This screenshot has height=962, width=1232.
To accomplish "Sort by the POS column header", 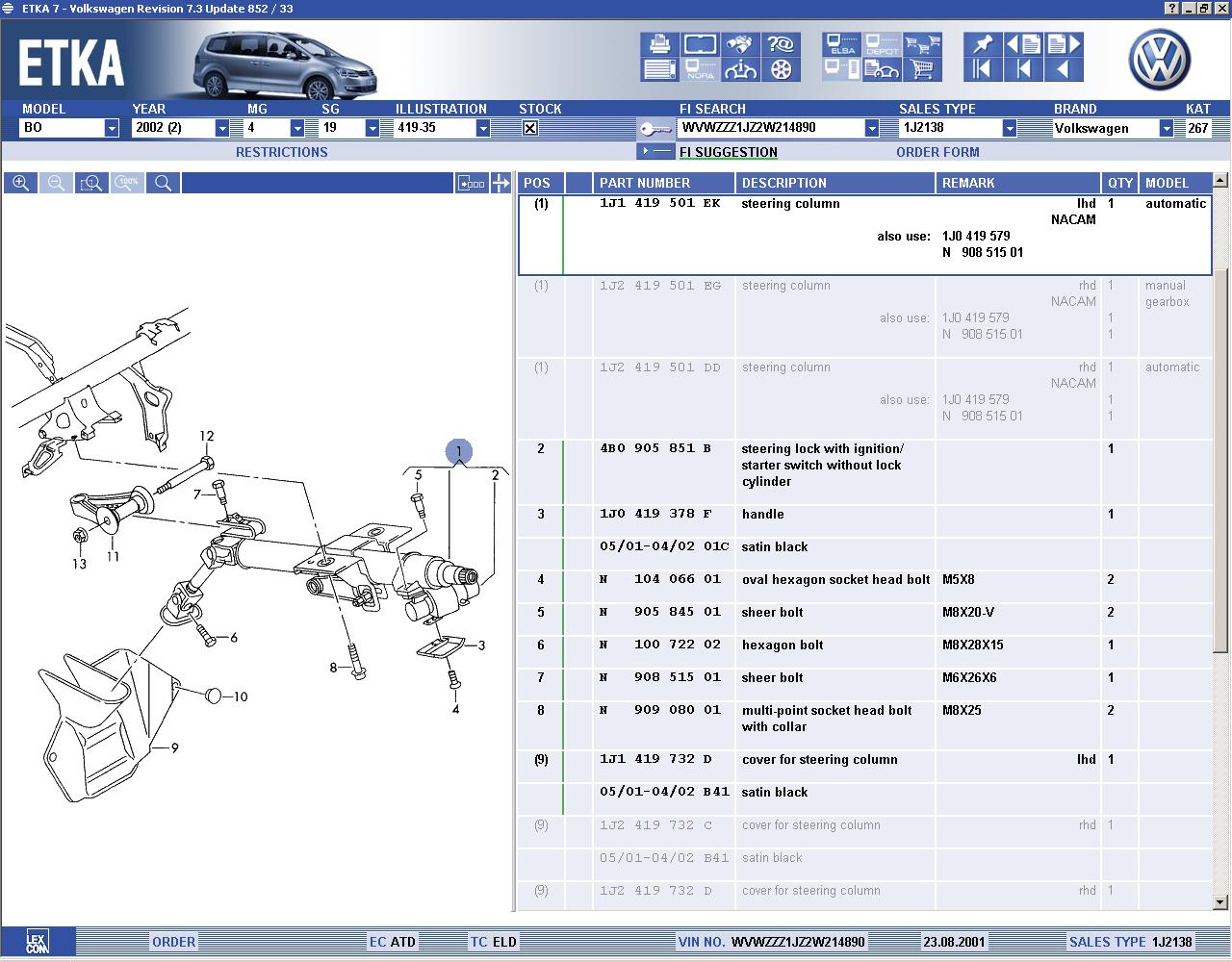I will (x=541, y=183).
